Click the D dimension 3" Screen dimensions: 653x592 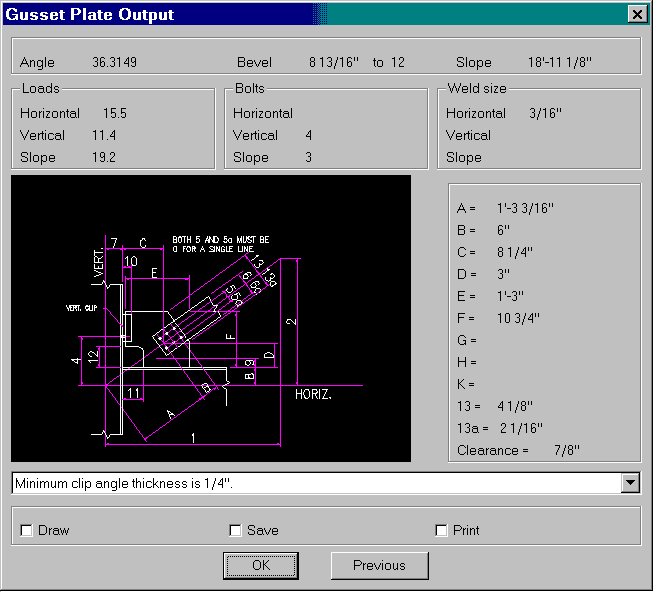[x=503, y=274]
